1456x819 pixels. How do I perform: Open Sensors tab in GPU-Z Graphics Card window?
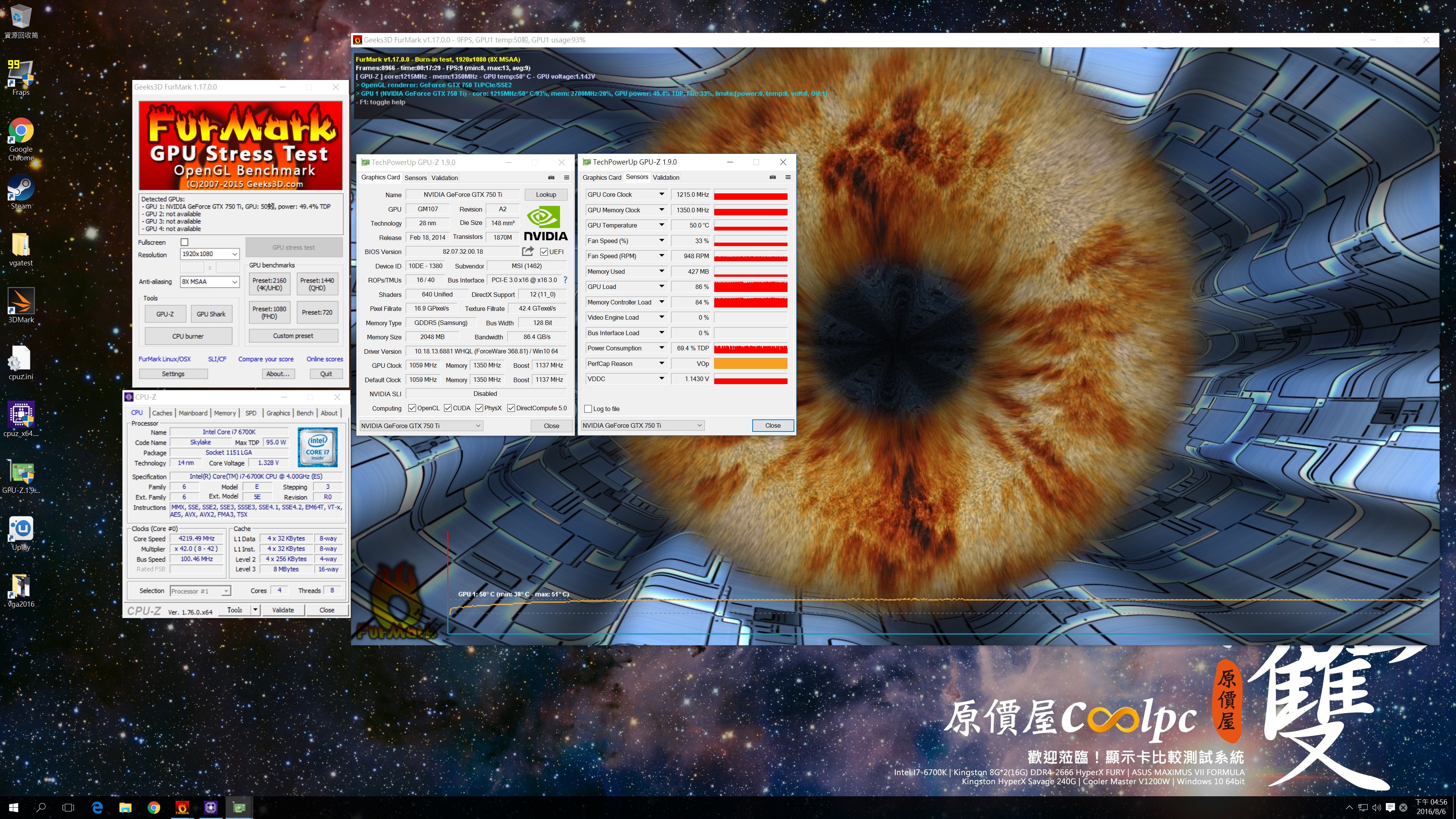click(416, 177)
